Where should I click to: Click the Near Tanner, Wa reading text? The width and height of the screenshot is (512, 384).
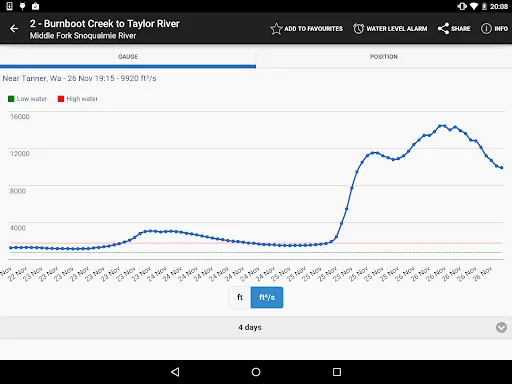(x=79, y=78)
